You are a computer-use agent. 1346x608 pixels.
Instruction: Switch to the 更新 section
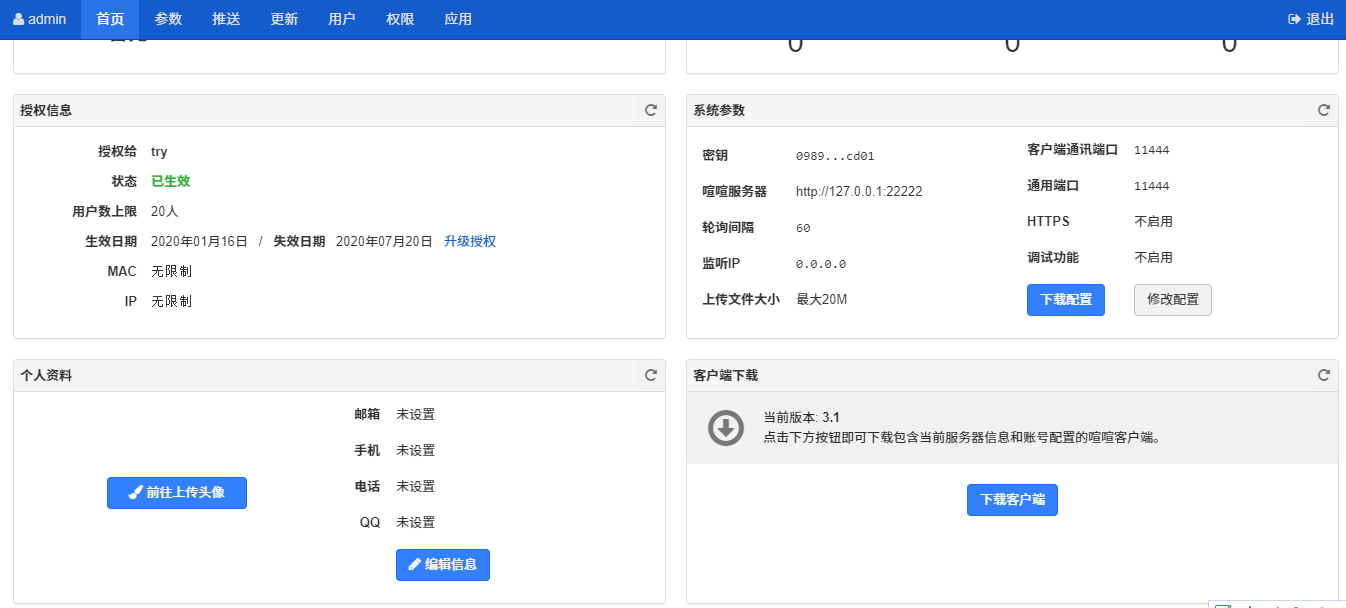pyautogui.click(x=284, y=19)
